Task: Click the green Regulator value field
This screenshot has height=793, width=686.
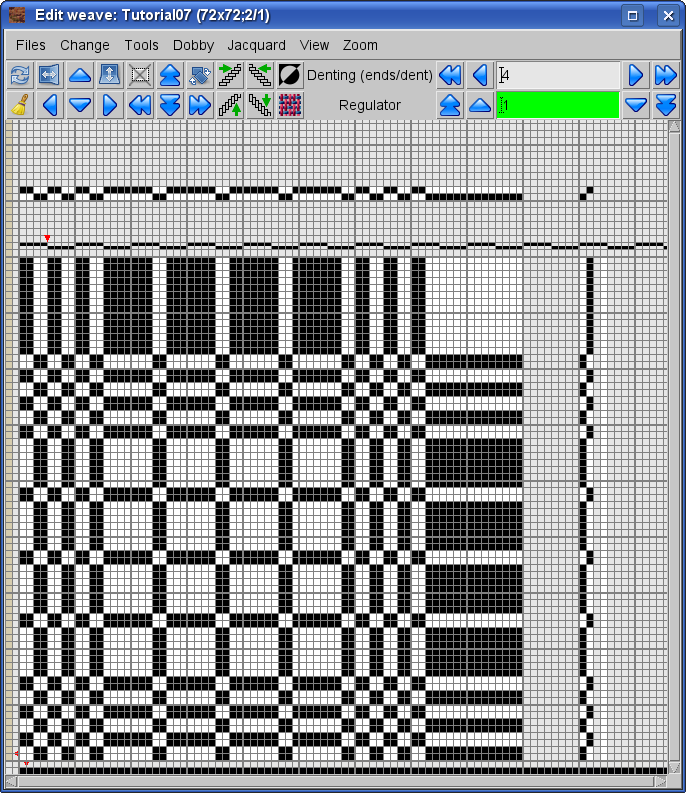Action: click(558, 105)
